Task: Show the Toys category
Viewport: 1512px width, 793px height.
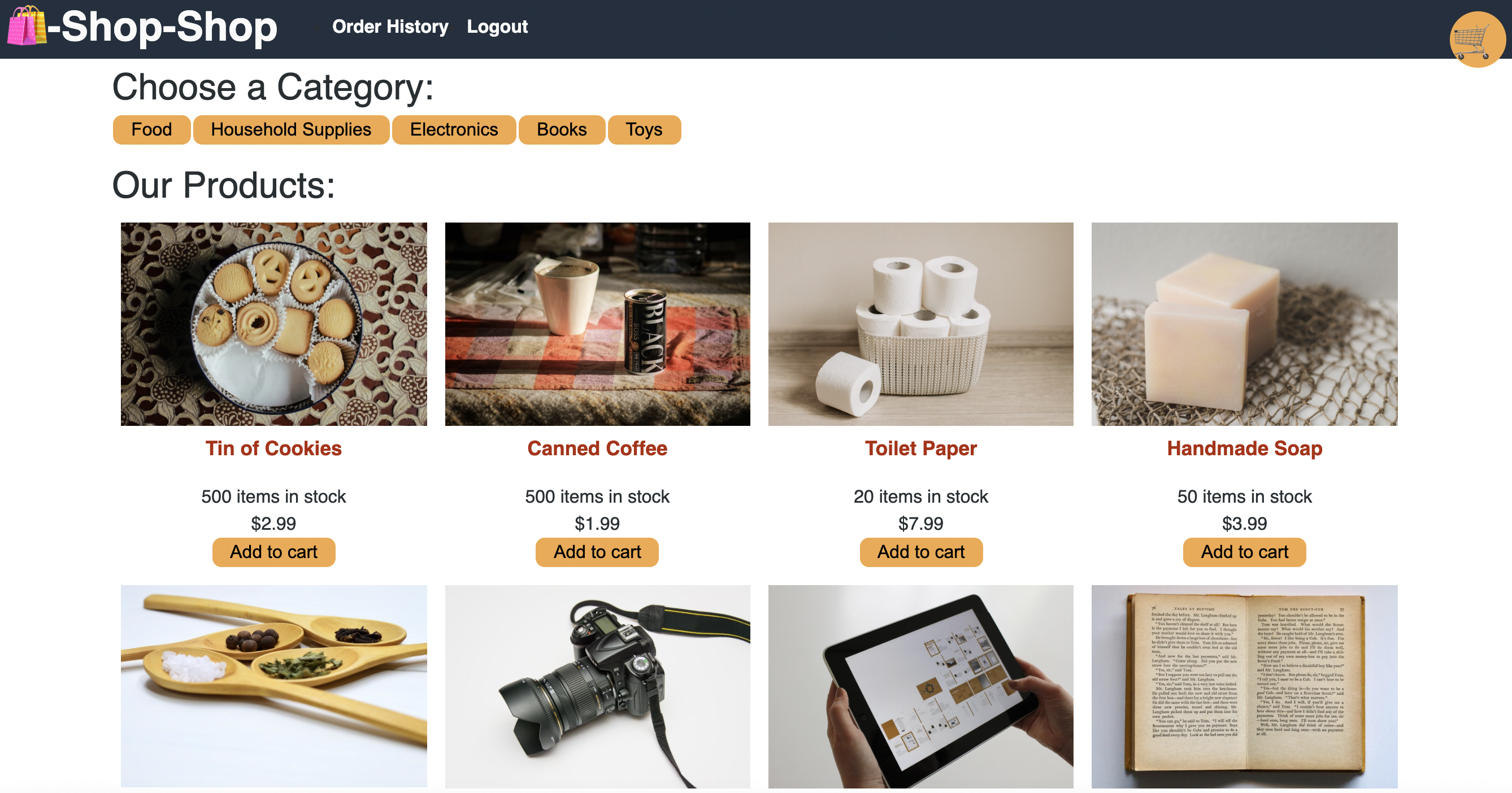Action: [x=644, y=129]
